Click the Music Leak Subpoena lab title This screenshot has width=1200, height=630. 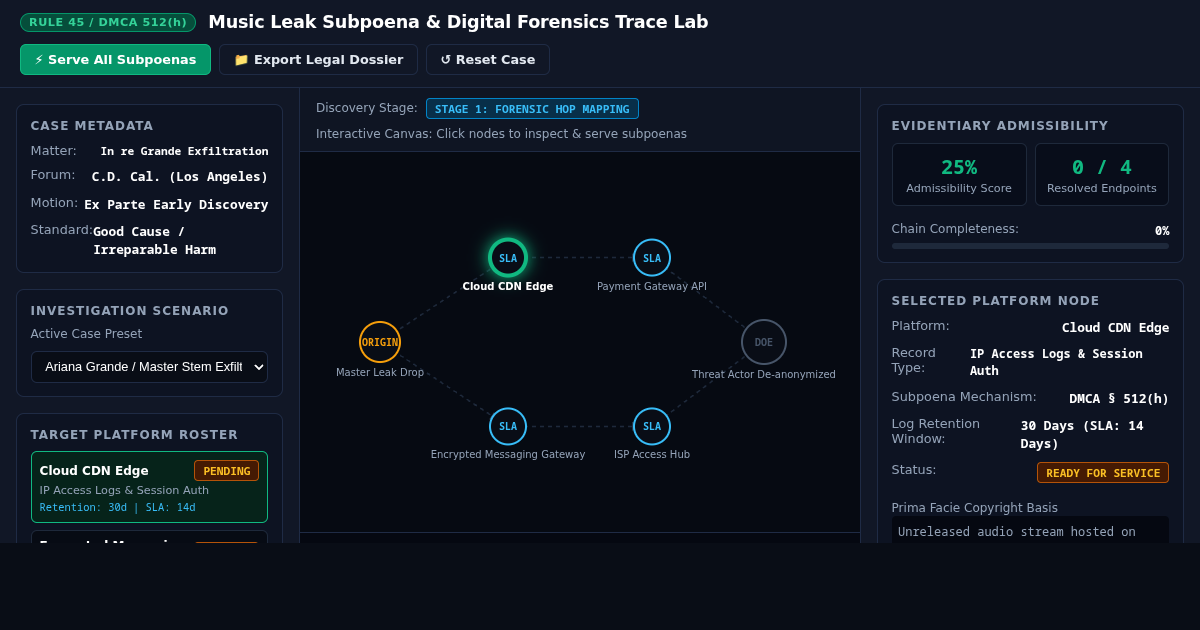(x=458, y=22)
